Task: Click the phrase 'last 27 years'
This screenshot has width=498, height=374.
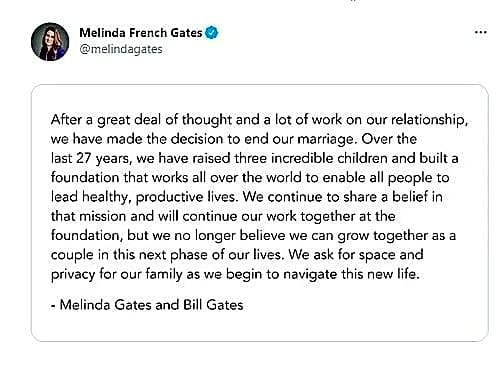Action: point(88,158)
